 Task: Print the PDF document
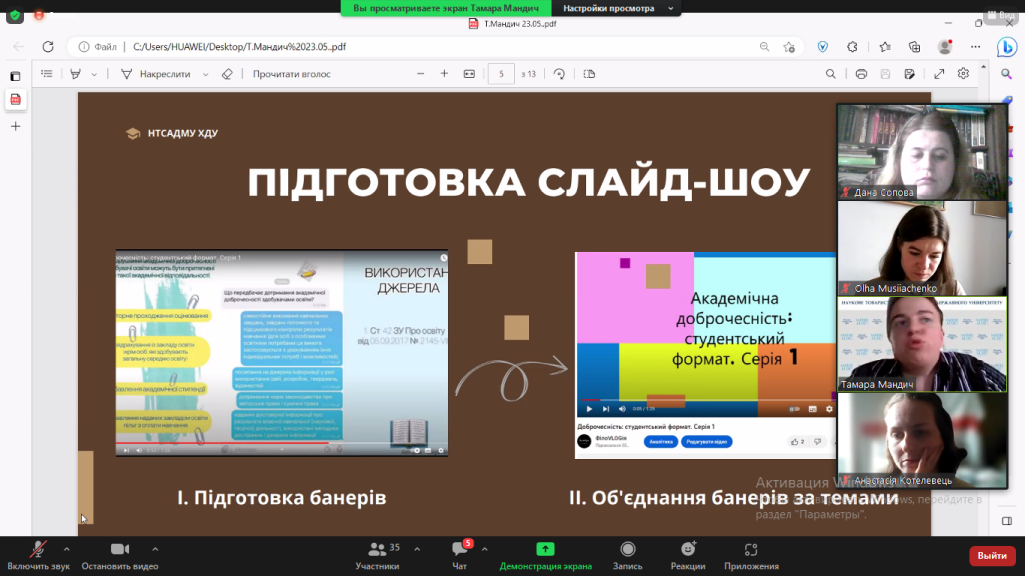coord(861,74)
